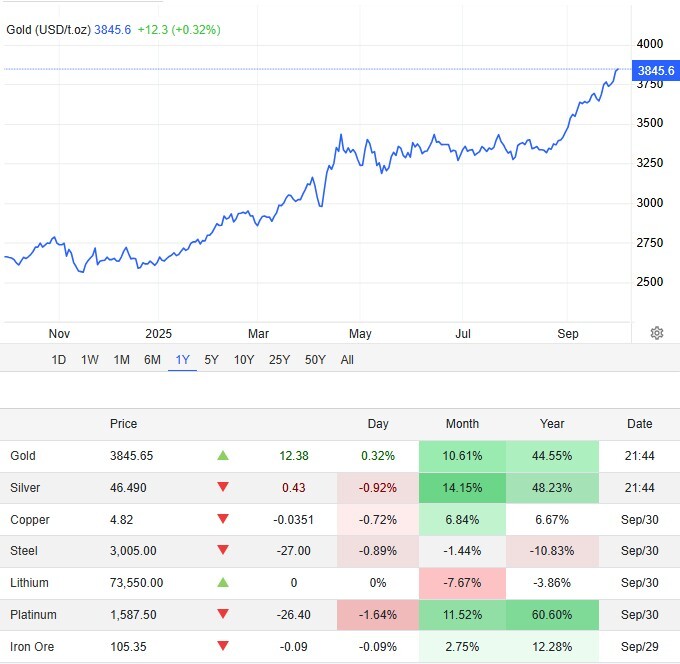
Task: Switch chart to 5Y range
Action: (x=212, y=360)
